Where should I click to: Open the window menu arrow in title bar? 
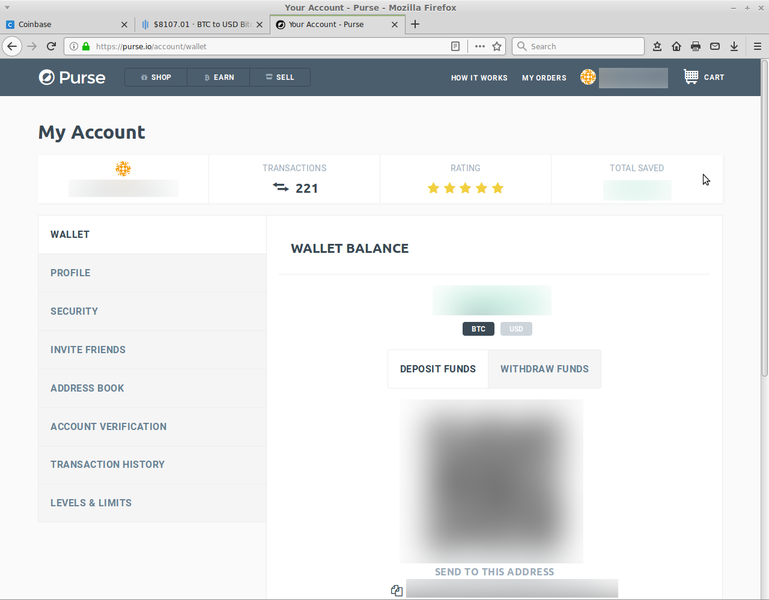[7, 7]
